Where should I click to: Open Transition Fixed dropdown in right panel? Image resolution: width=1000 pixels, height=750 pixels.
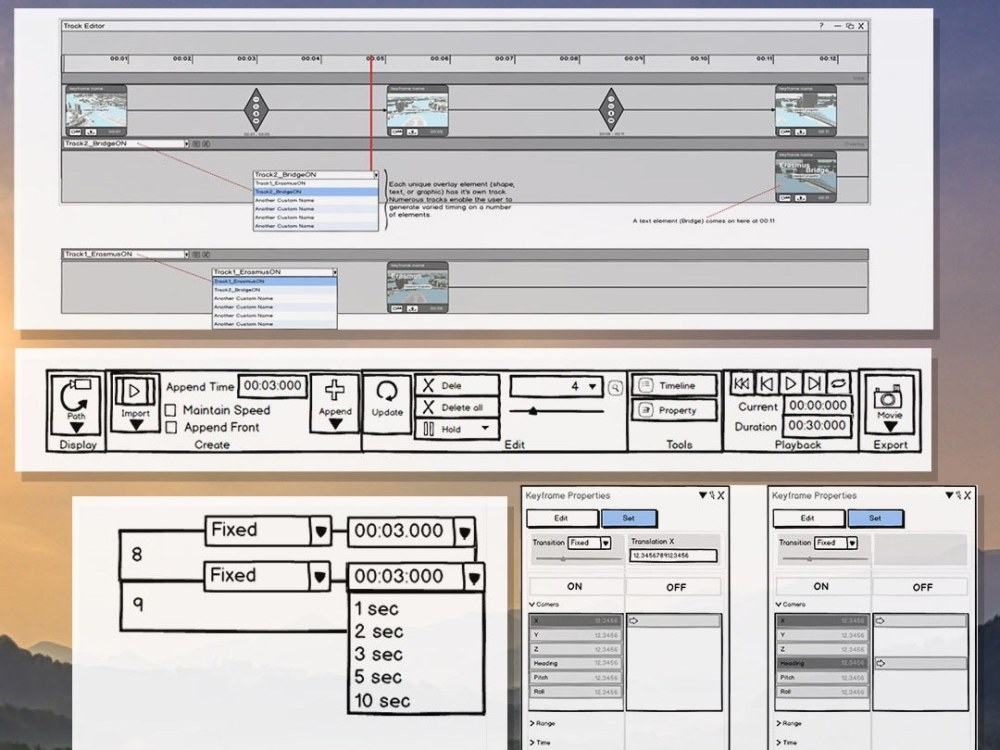(x=852, y=543)
